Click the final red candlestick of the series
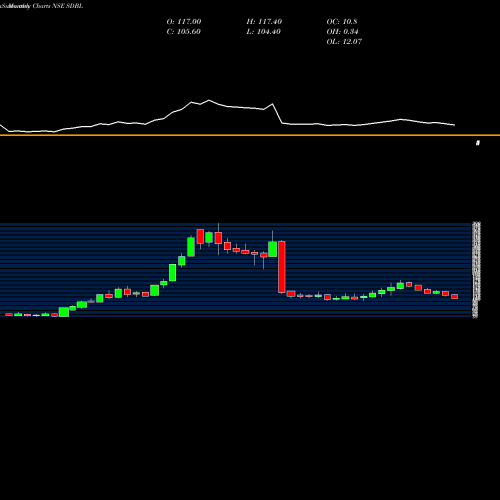Image resolution: width=500 pixels, height=500 pixels. tap(455, 296)
